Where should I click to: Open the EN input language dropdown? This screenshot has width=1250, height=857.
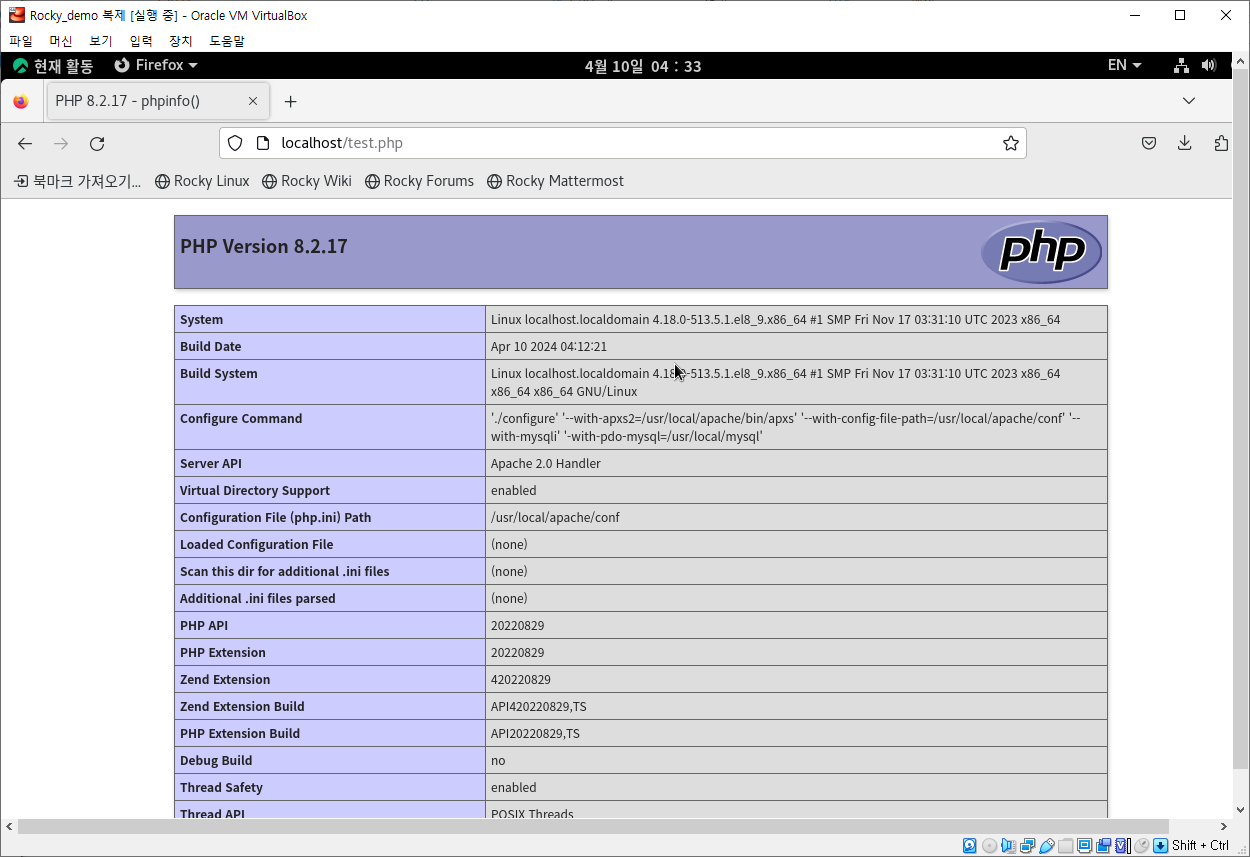point(1124,65)
